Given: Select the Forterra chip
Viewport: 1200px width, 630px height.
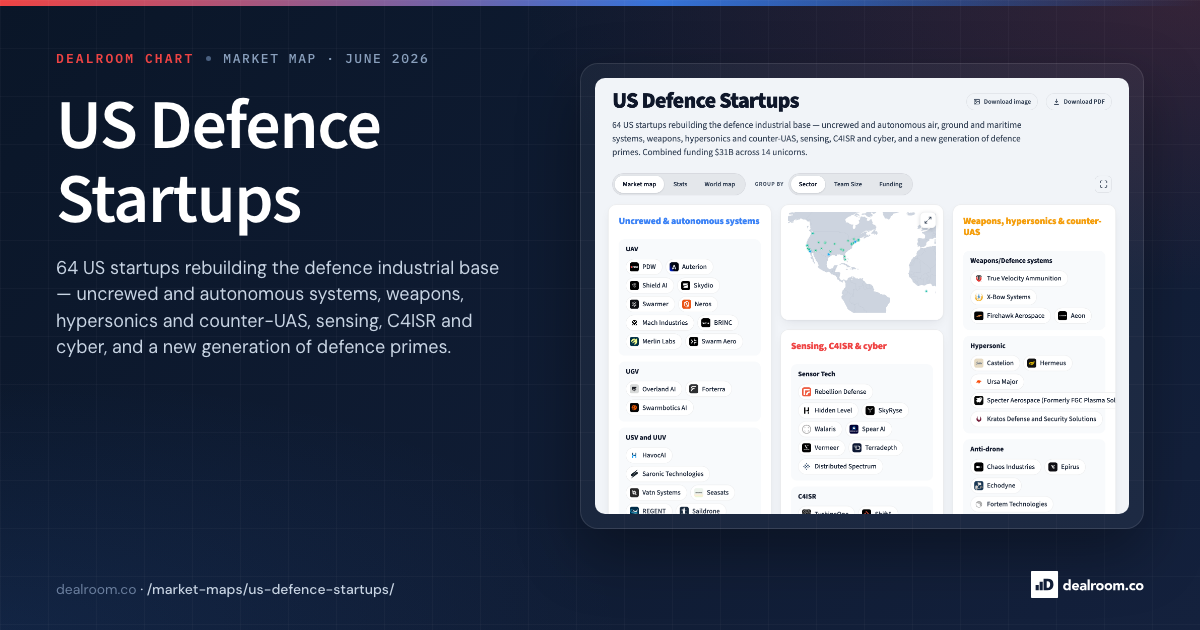Looking at the screenshot, I should [x=708, y=389].
